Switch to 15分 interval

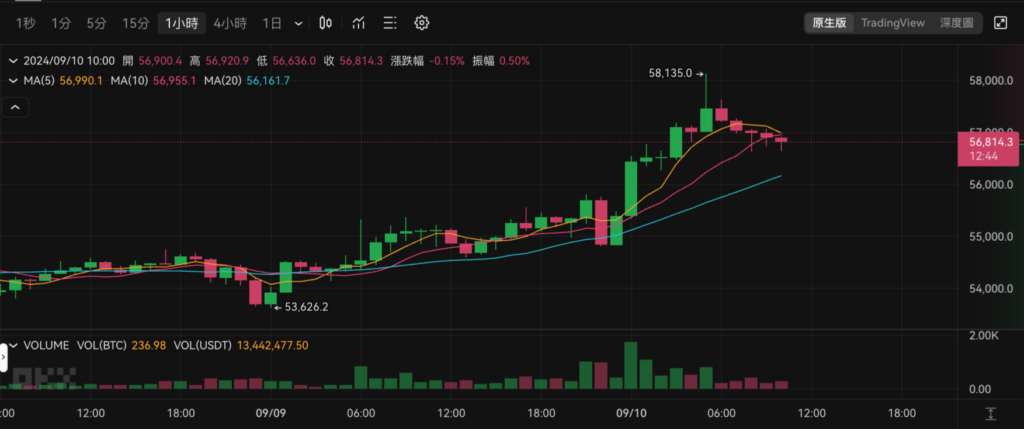pyautogui.click(x=136, y=24)
